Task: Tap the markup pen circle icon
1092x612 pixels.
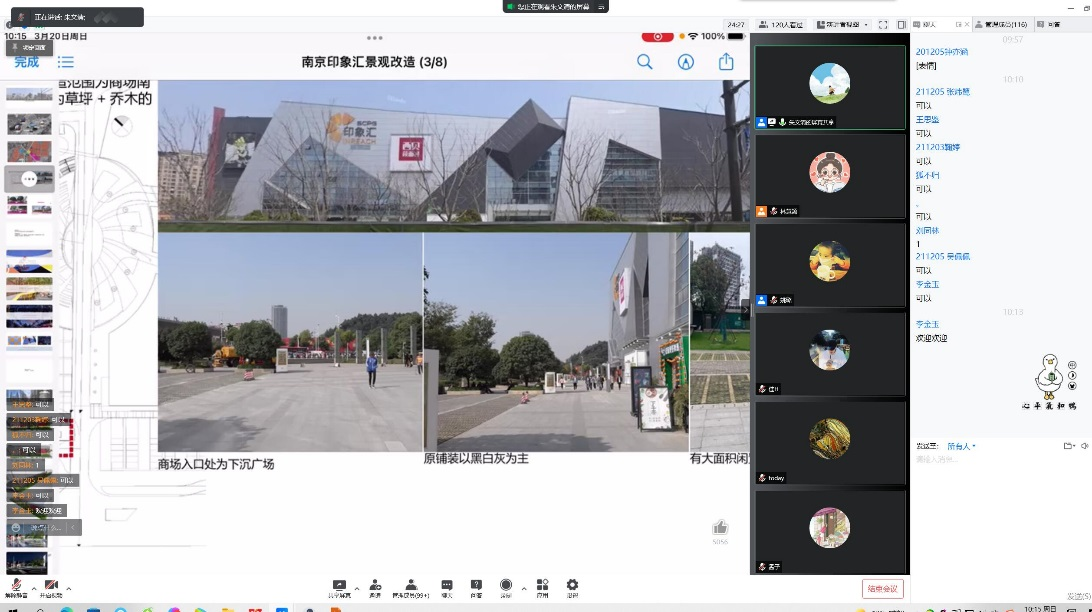Action: 686,62
